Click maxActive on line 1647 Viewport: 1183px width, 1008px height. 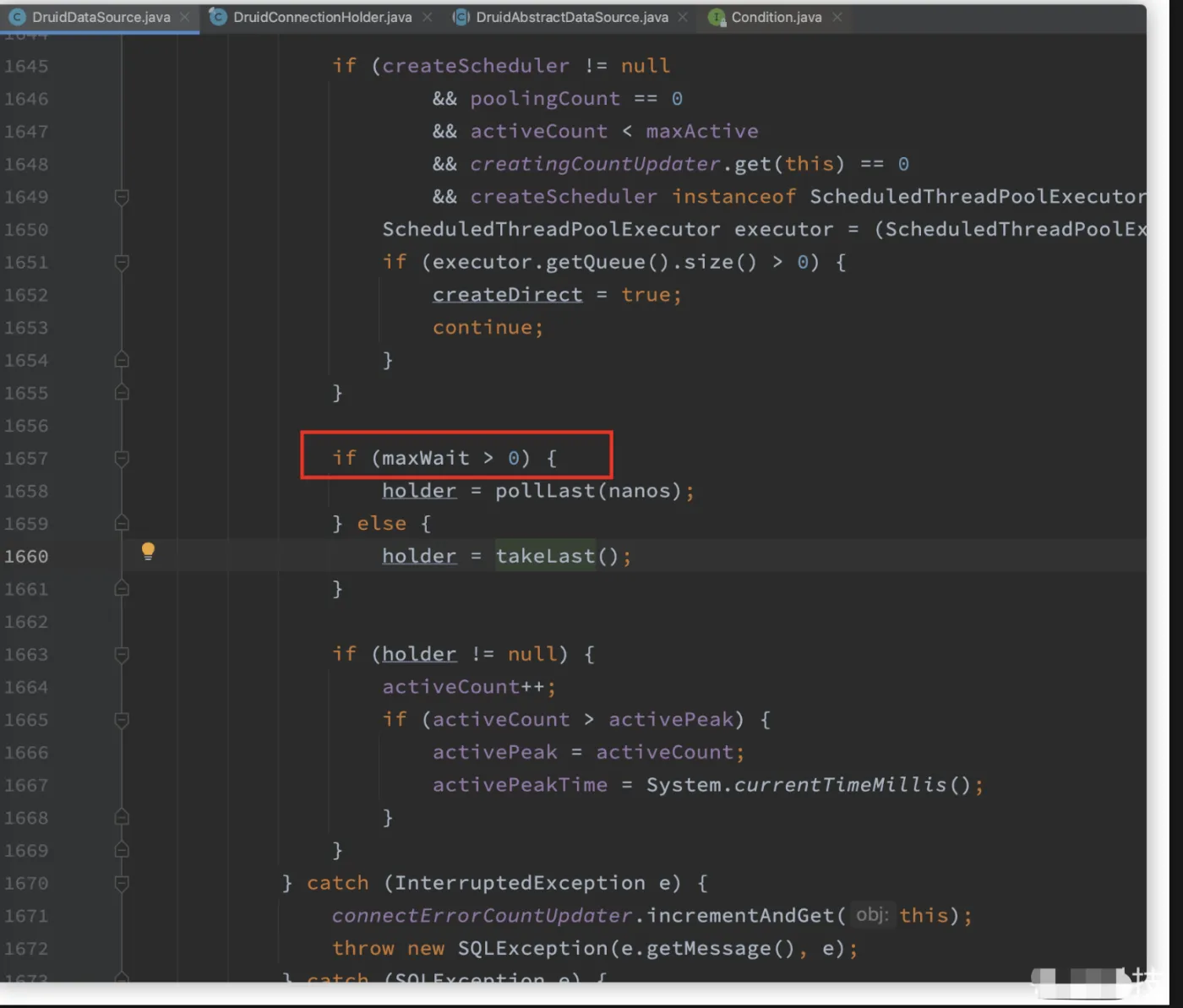click(x=702, y=131)
